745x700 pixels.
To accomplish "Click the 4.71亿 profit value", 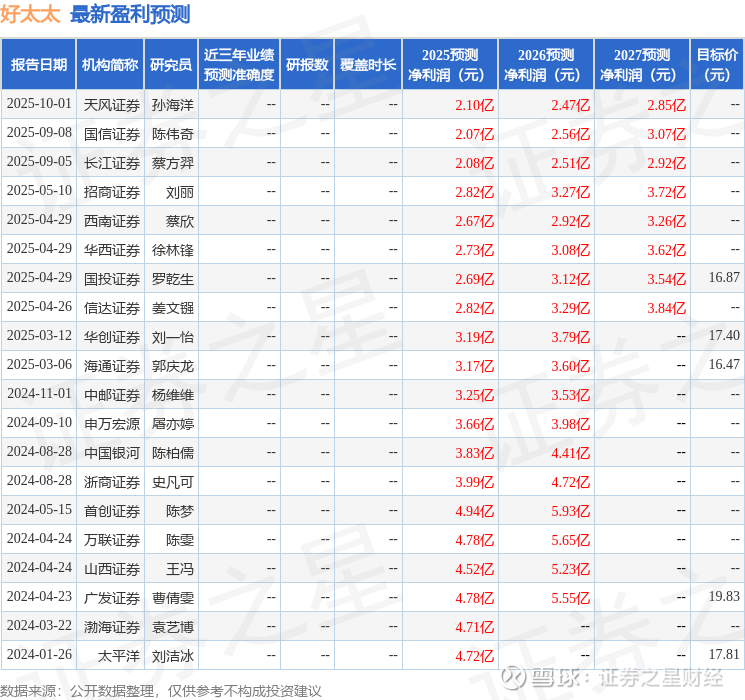I will click(475, 627).
